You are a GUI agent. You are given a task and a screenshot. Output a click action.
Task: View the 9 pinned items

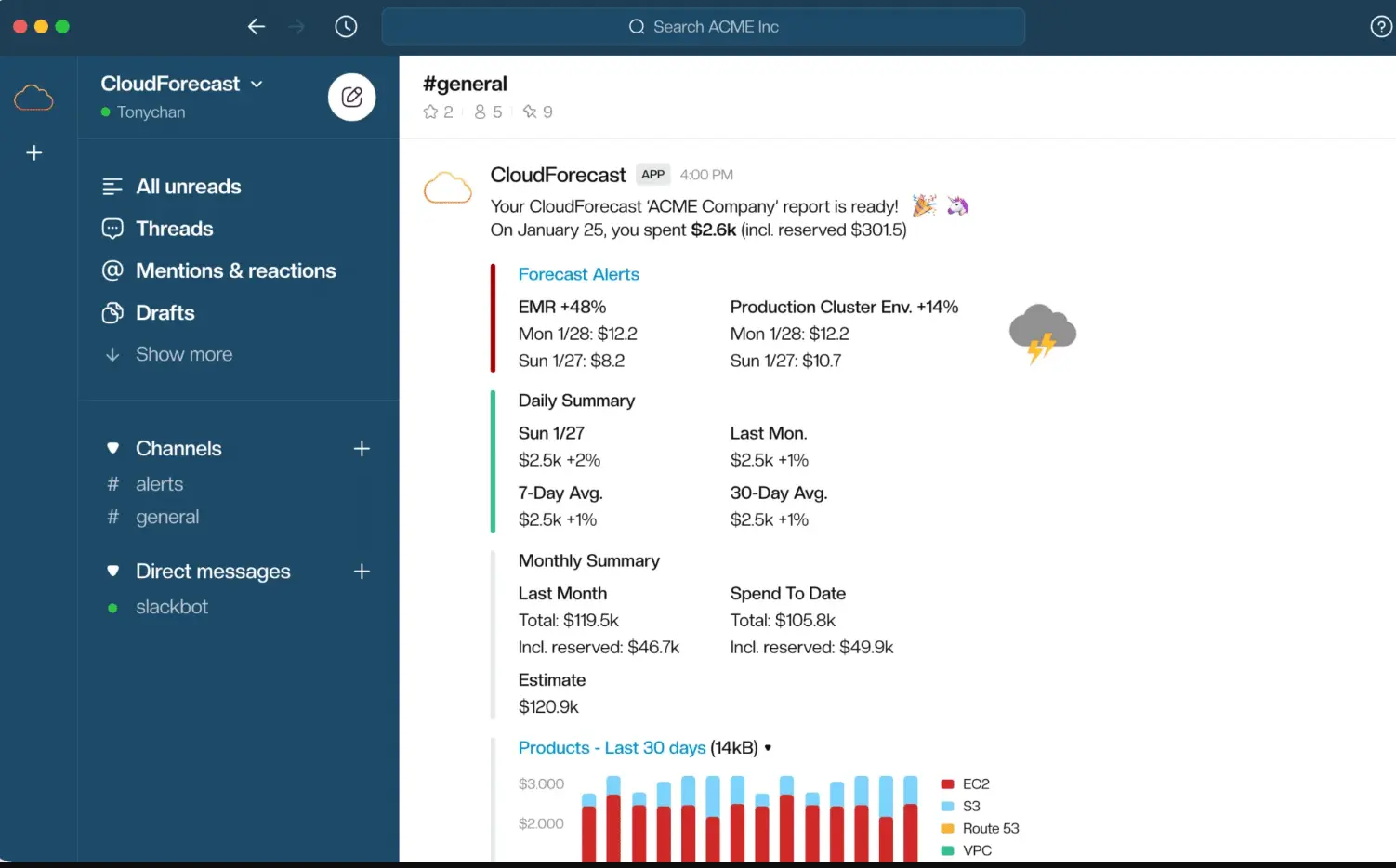click(537, 112)
